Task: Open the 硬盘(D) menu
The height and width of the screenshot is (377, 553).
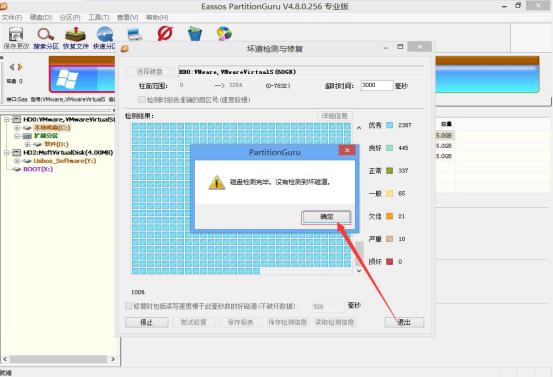Action: [x=41, y=17]
